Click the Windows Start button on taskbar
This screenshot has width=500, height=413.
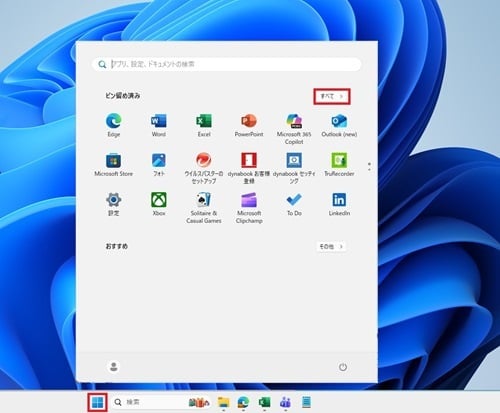click(x=97, y=402)
